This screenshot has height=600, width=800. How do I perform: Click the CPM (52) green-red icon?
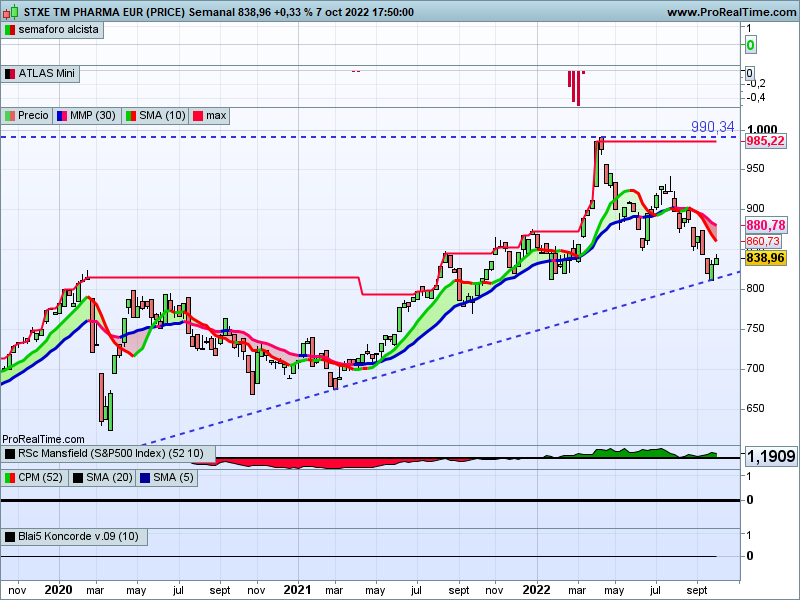(10, 478)
